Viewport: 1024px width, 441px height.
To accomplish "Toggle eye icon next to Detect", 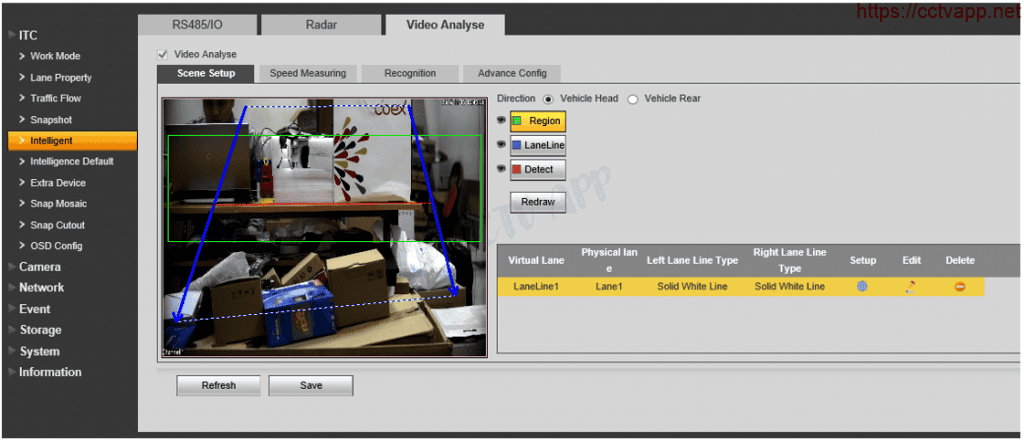I will click(502, 170).
